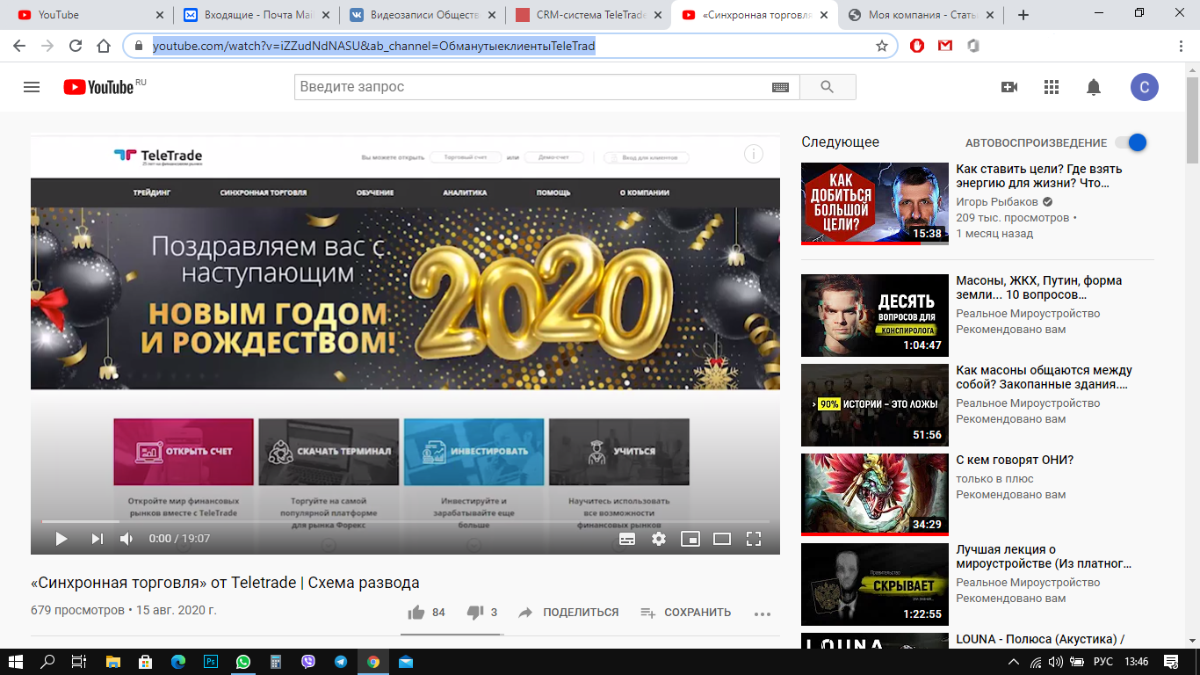Toggle subtitles in the player
This screenshot has height=675, width=1200.
[x=627, y=538]
